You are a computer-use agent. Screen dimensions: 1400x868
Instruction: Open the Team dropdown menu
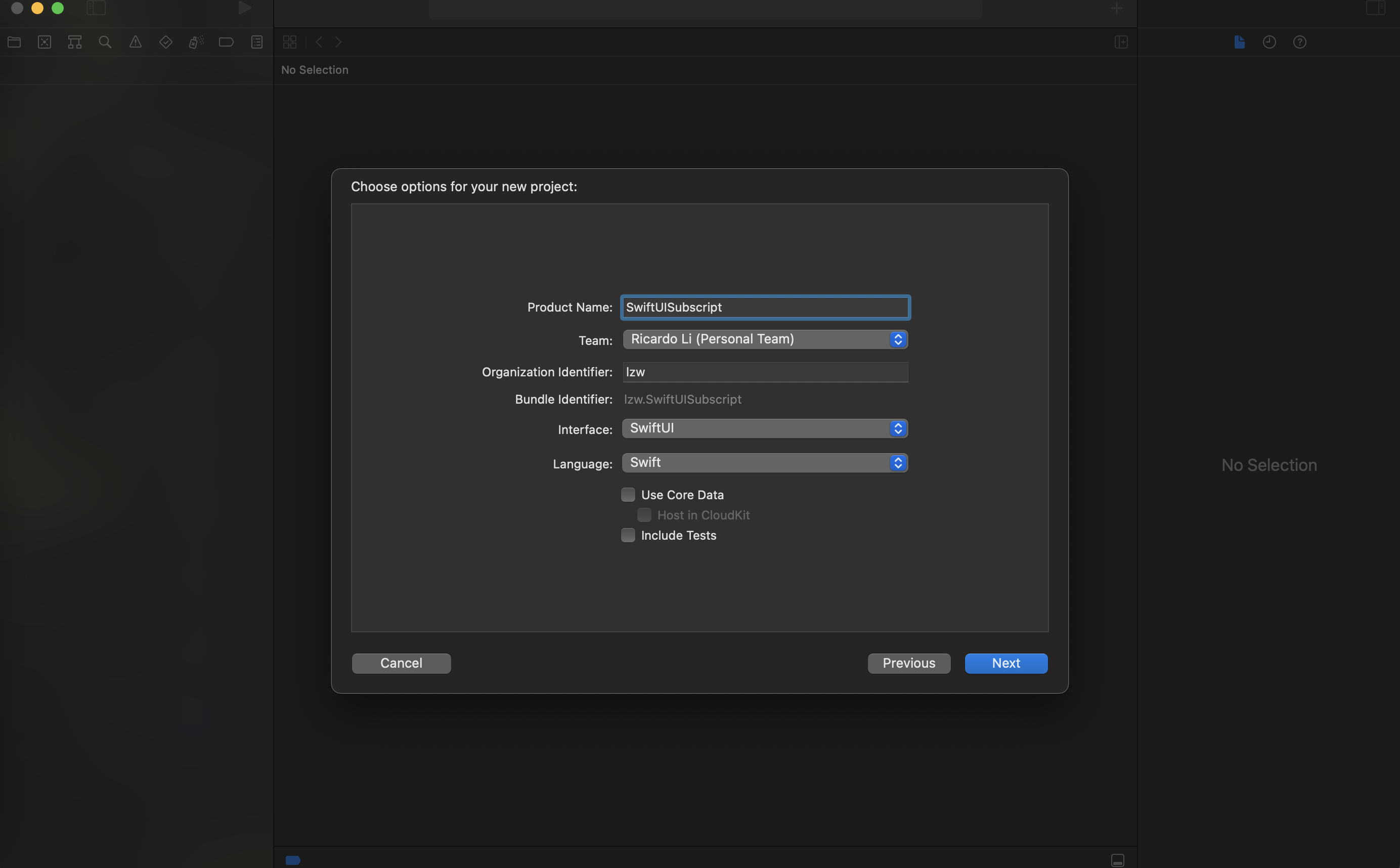tap(765, 339)
